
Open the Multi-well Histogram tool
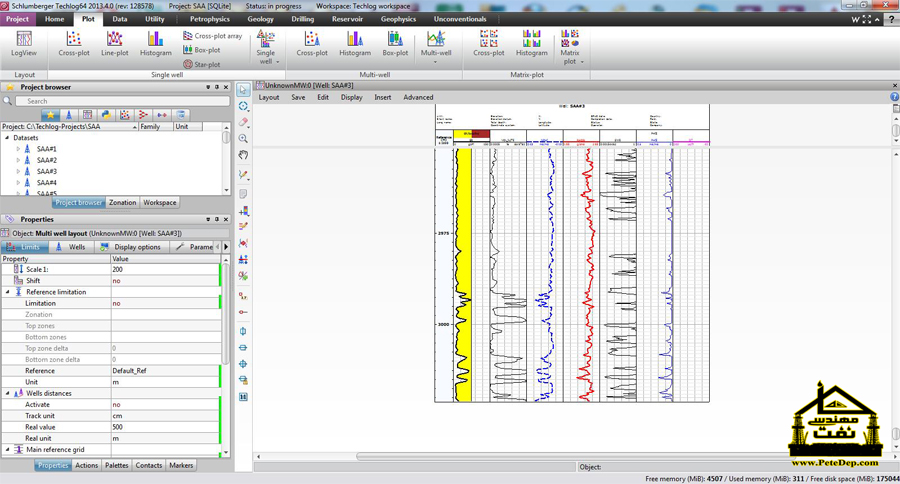355,44
